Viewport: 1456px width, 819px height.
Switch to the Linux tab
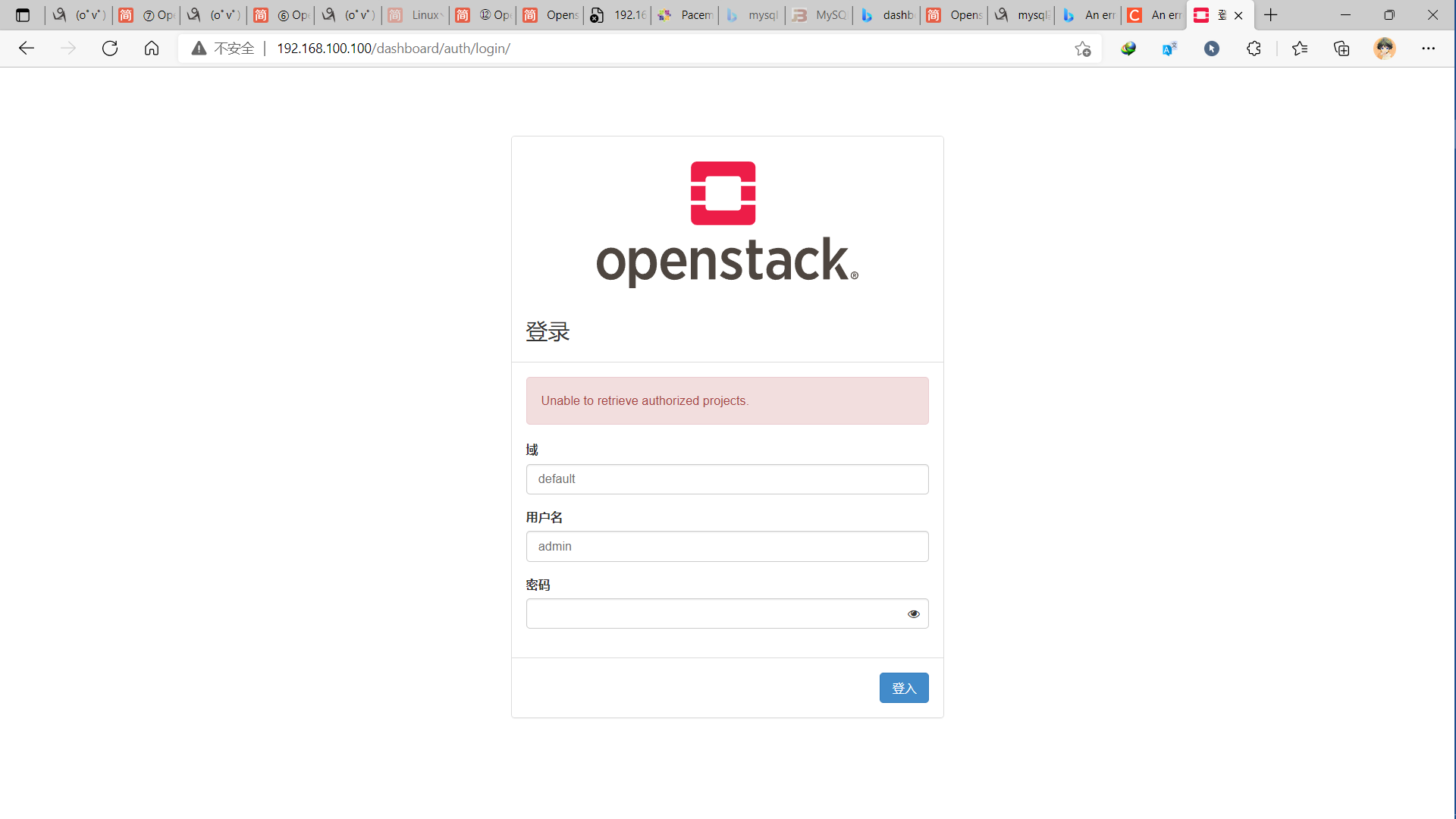[x=416, y=15]
